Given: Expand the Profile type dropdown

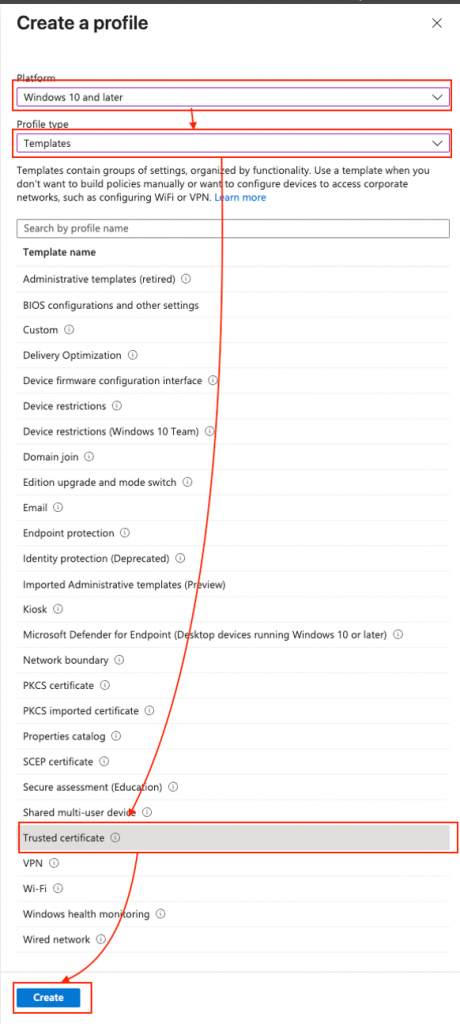Looking at the screenshot, I should click(x=233, y=143).
